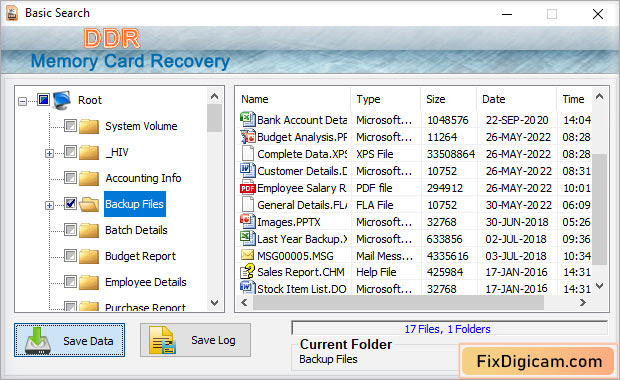Screen dimensions: 620x380
Task: Close the Basic Search window
Action: point(598,14)
